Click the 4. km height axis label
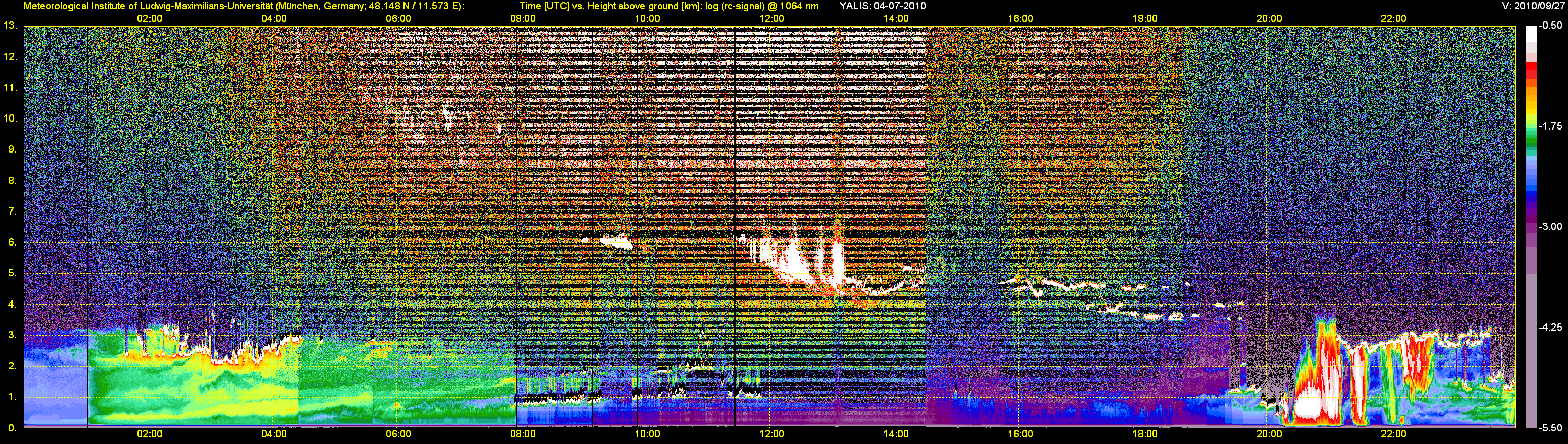 click(x=12, y=305)
